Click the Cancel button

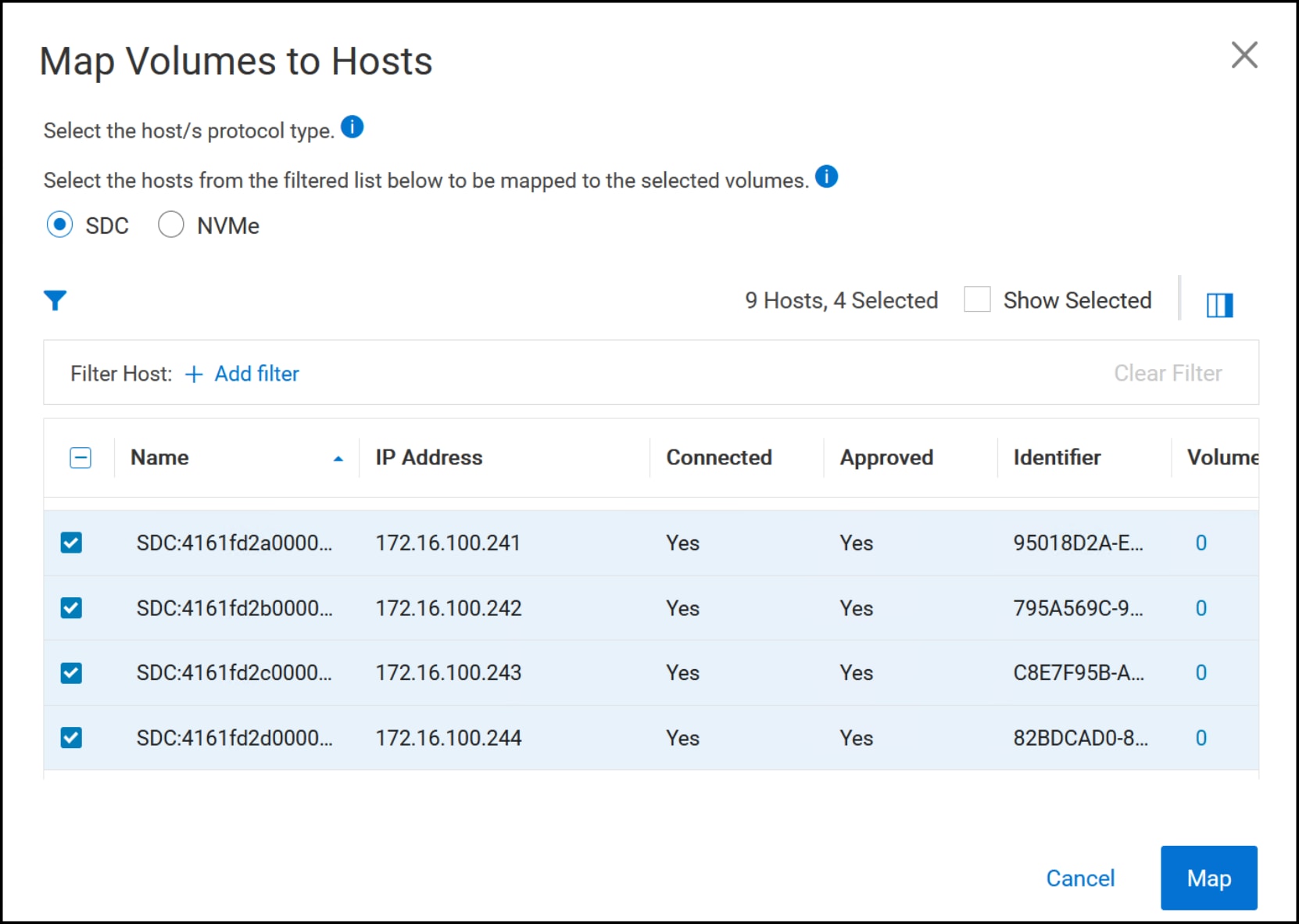click(1080, 878)
